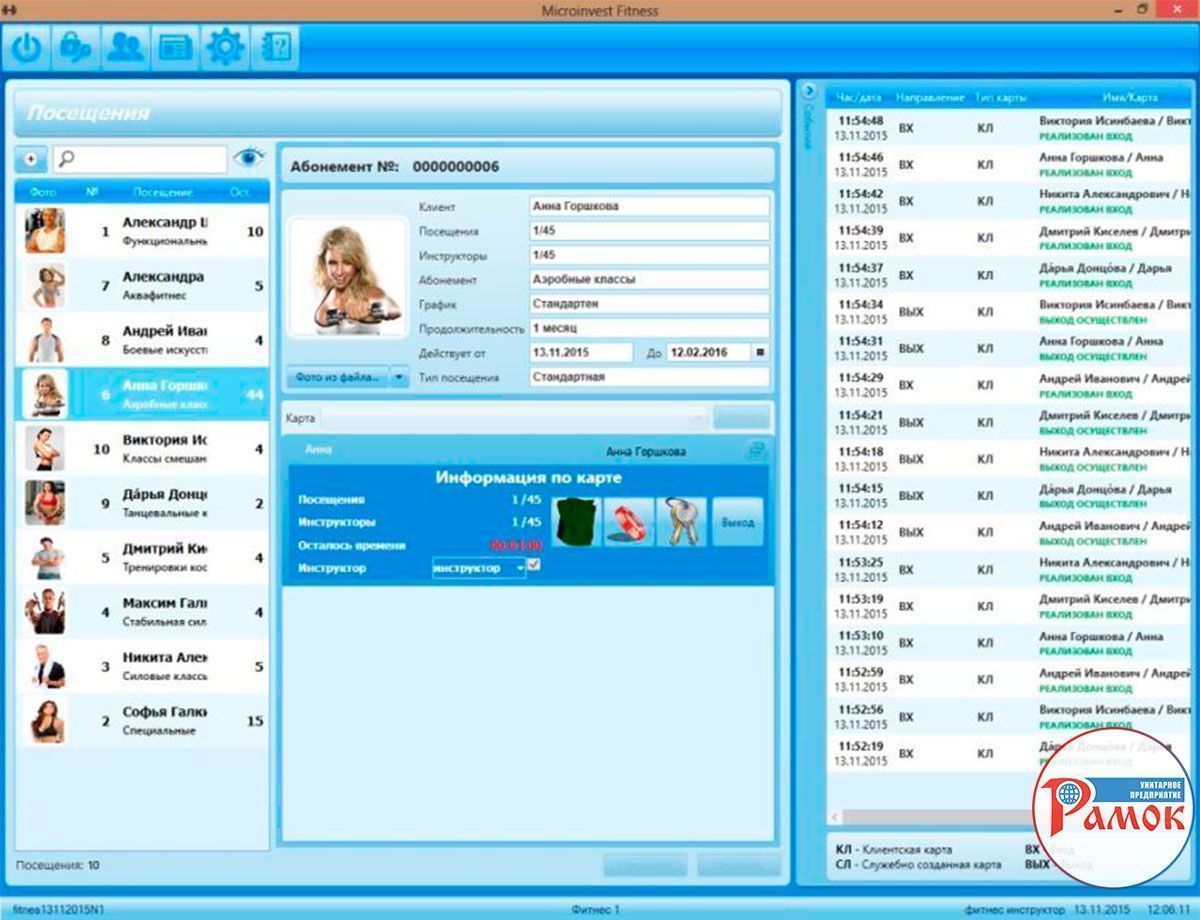This screenshot has width=1200, height=920.
Task: Click the График field Стандартен
Action: pos(650,303)
